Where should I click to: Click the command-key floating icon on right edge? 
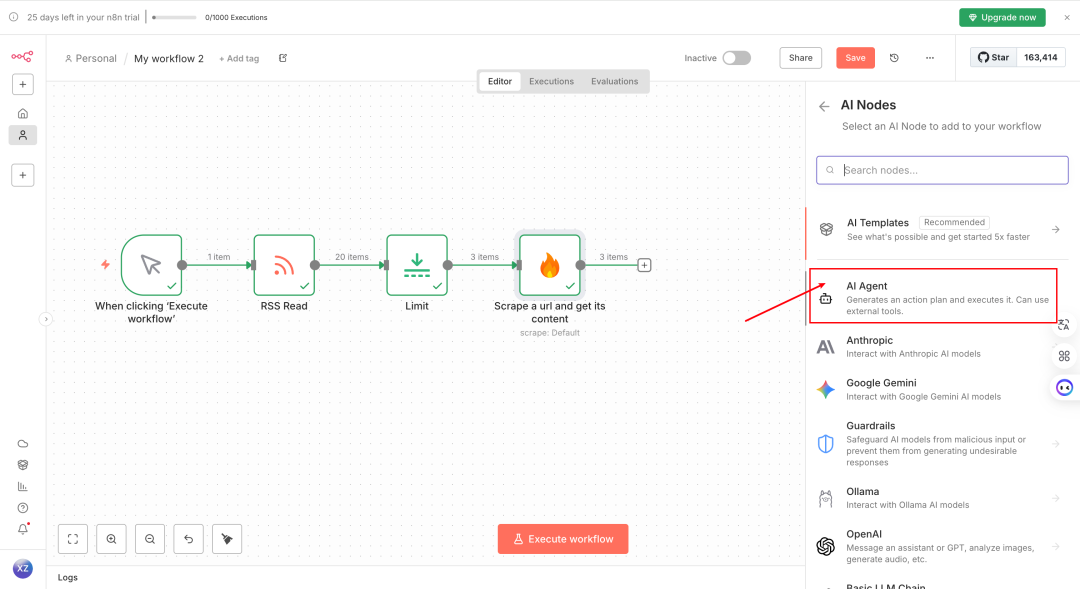click(1064, 356)
